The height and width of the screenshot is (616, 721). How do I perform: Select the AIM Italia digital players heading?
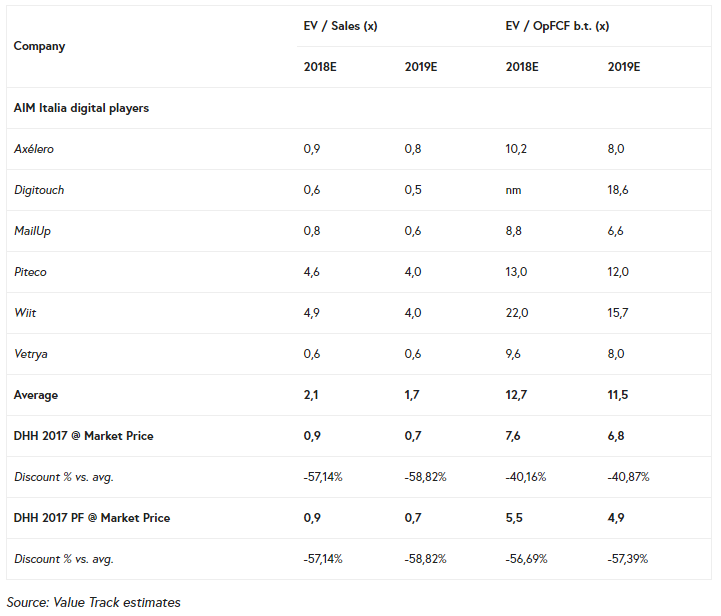click(81, 108)
